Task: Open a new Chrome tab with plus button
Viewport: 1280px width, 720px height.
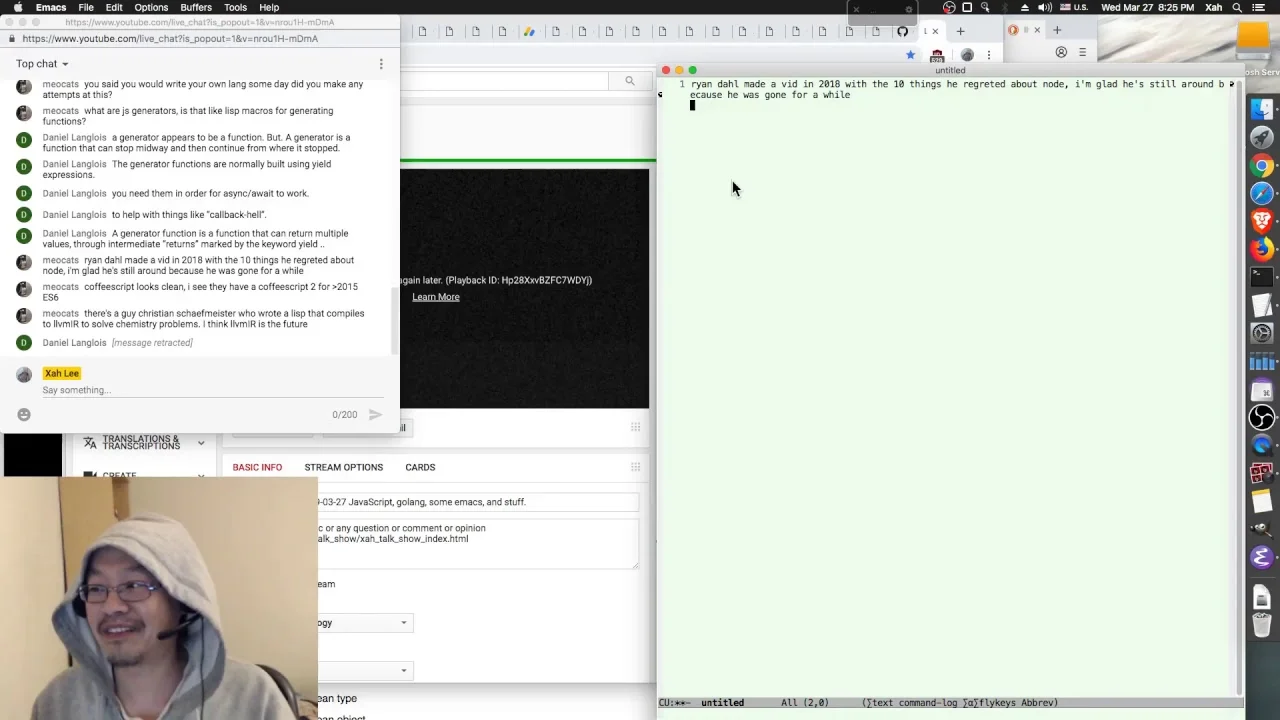Action: point(961,31)
